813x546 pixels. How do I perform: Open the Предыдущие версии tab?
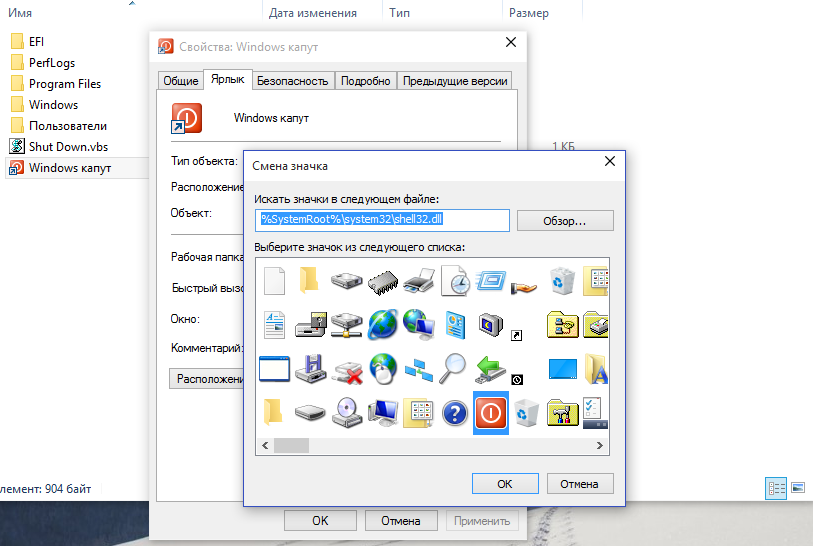(455, 81)
